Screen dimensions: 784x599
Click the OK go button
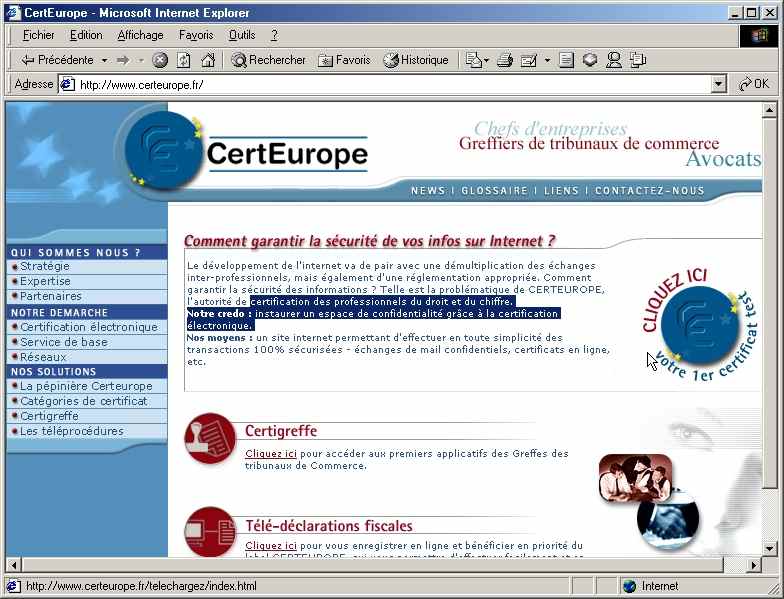tap(755, 84)
